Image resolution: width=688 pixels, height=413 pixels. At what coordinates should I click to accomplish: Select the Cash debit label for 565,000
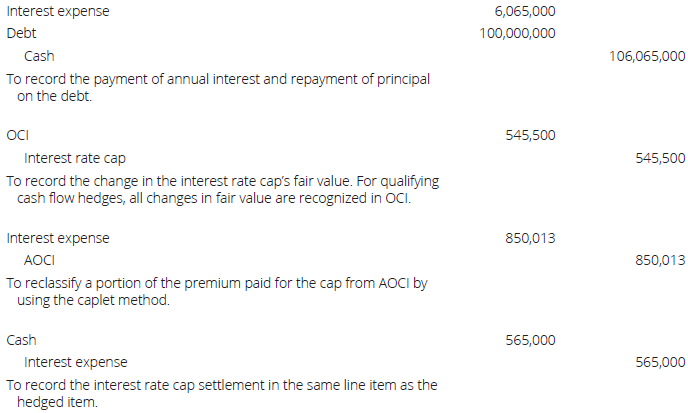tap(21, 340)
